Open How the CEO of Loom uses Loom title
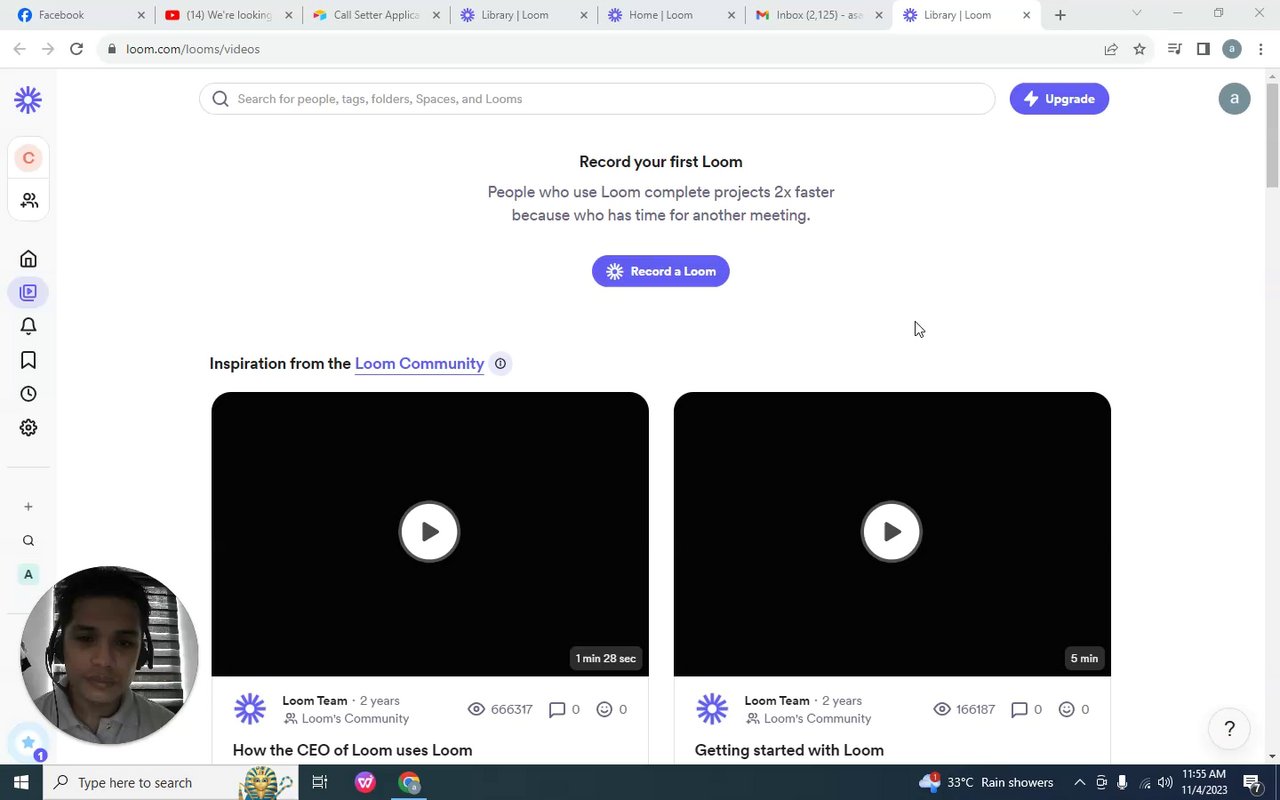This screenshot has height=800, width=1280. pos(352,750)
